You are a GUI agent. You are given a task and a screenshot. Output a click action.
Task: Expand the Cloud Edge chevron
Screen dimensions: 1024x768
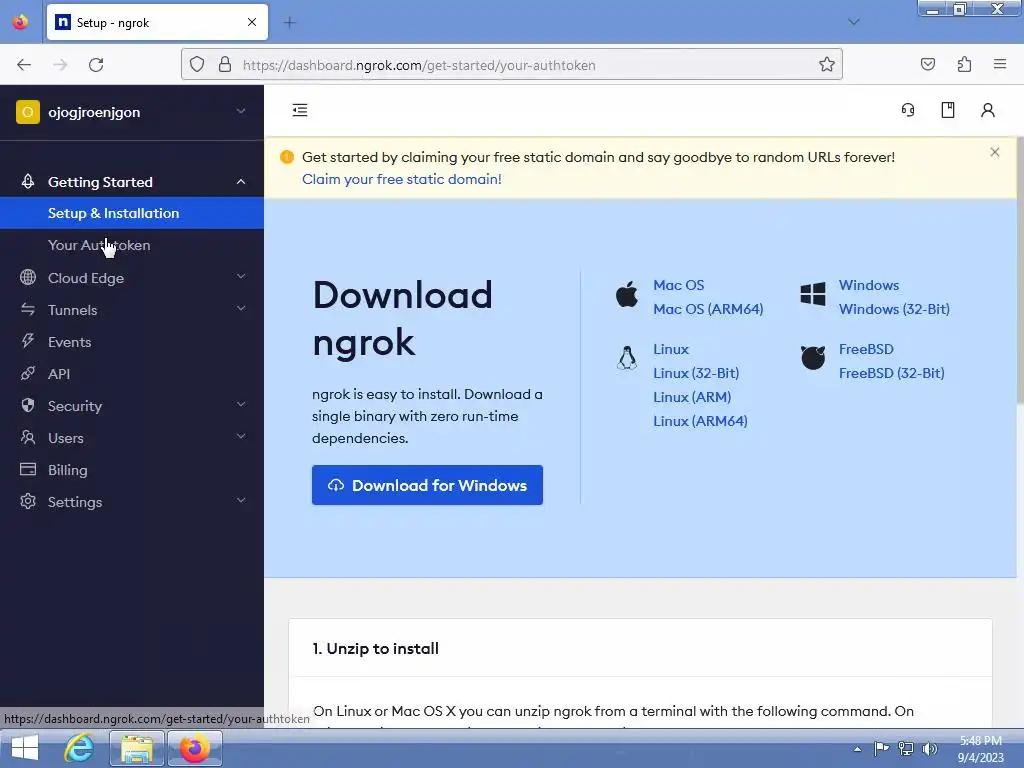click(x=241, y=277)
